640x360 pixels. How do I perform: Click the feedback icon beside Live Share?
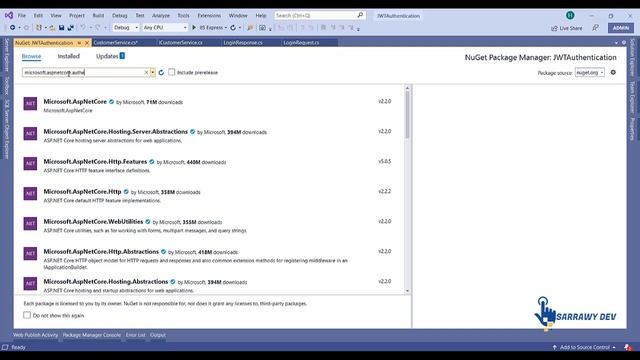coord(596,28)
